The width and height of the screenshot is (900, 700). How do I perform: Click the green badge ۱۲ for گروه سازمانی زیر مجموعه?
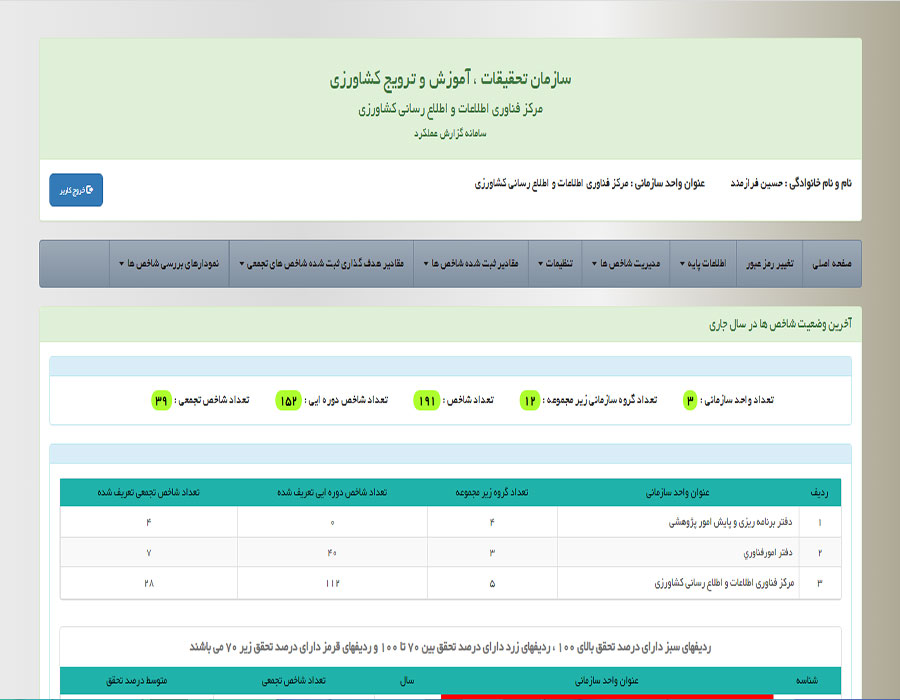click(x=530, y=400)
